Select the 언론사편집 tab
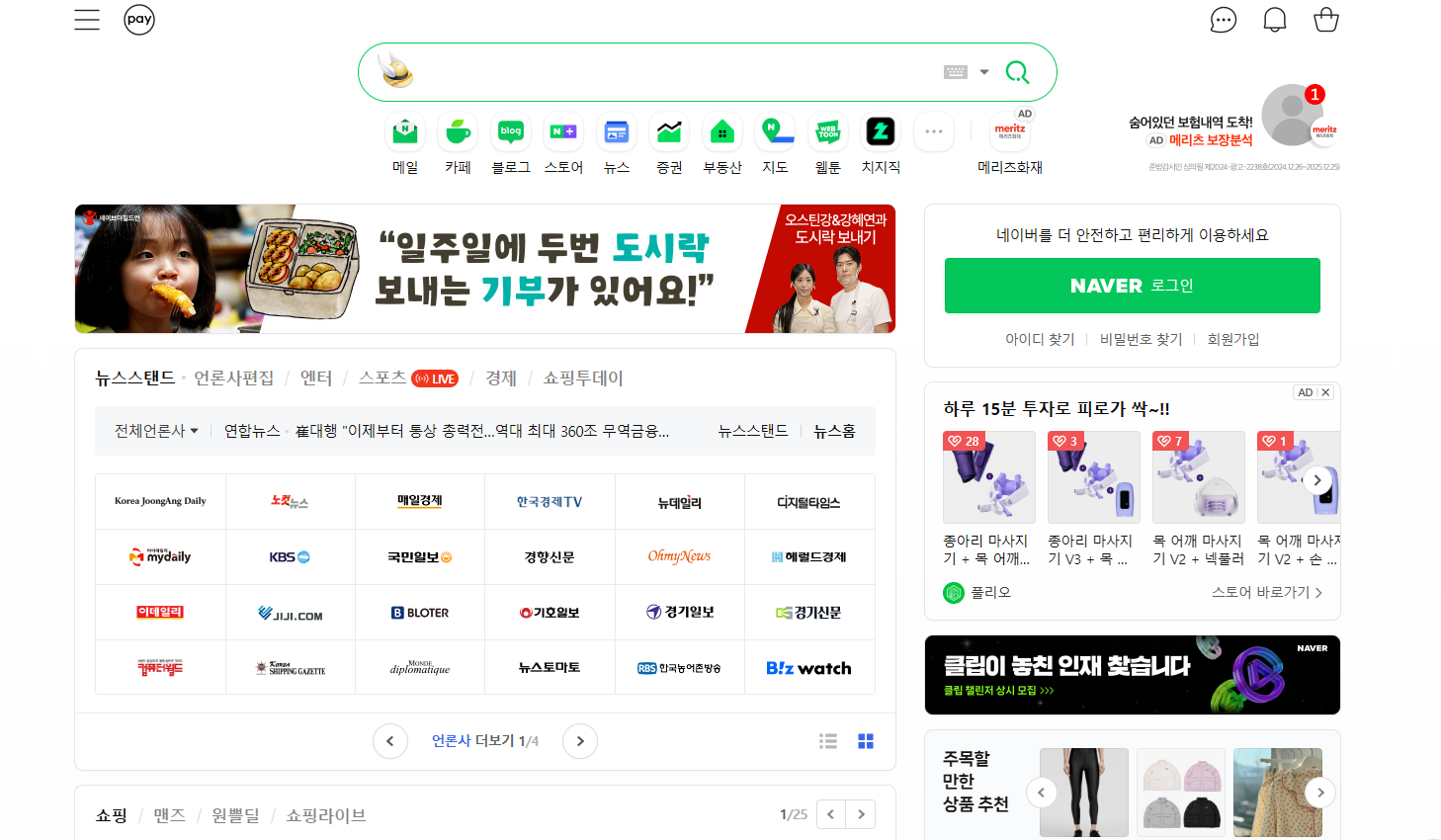Screen dimensions: 1441x840 point(234,378)
